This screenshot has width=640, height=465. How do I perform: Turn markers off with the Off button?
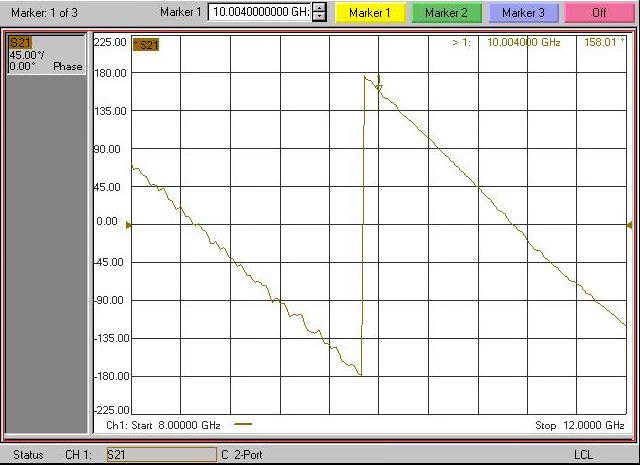point(599,12)
